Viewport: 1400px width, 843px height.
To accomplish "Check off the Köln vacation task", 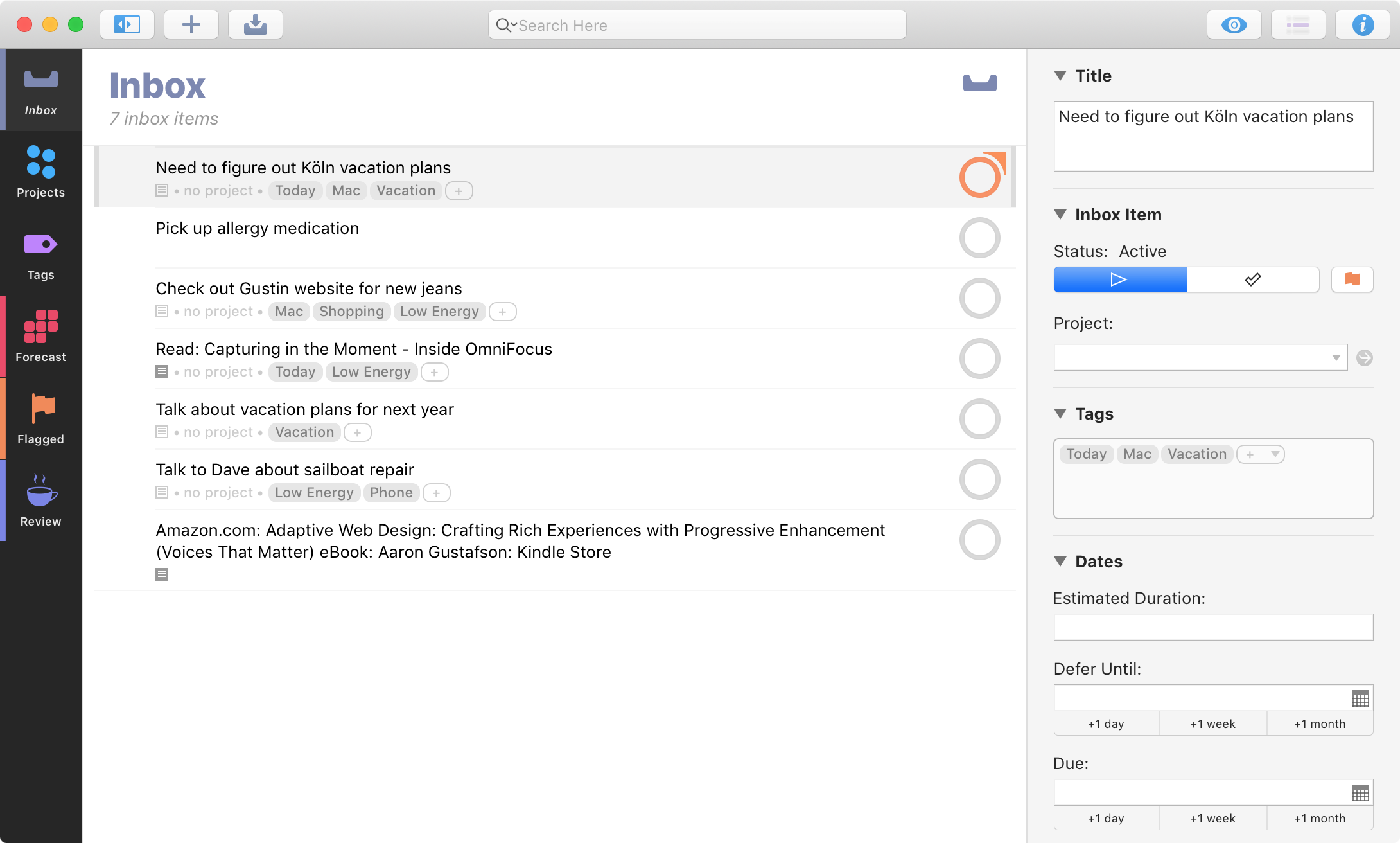I will 979,177.
